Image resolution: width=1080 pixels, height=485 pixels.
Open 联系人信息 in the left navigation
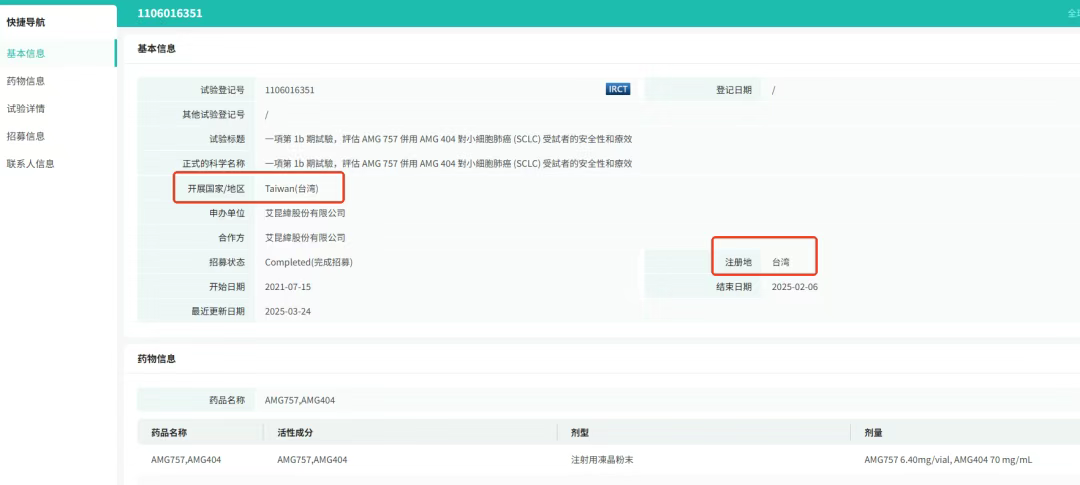pyautogui.click(x=31, y=164)
